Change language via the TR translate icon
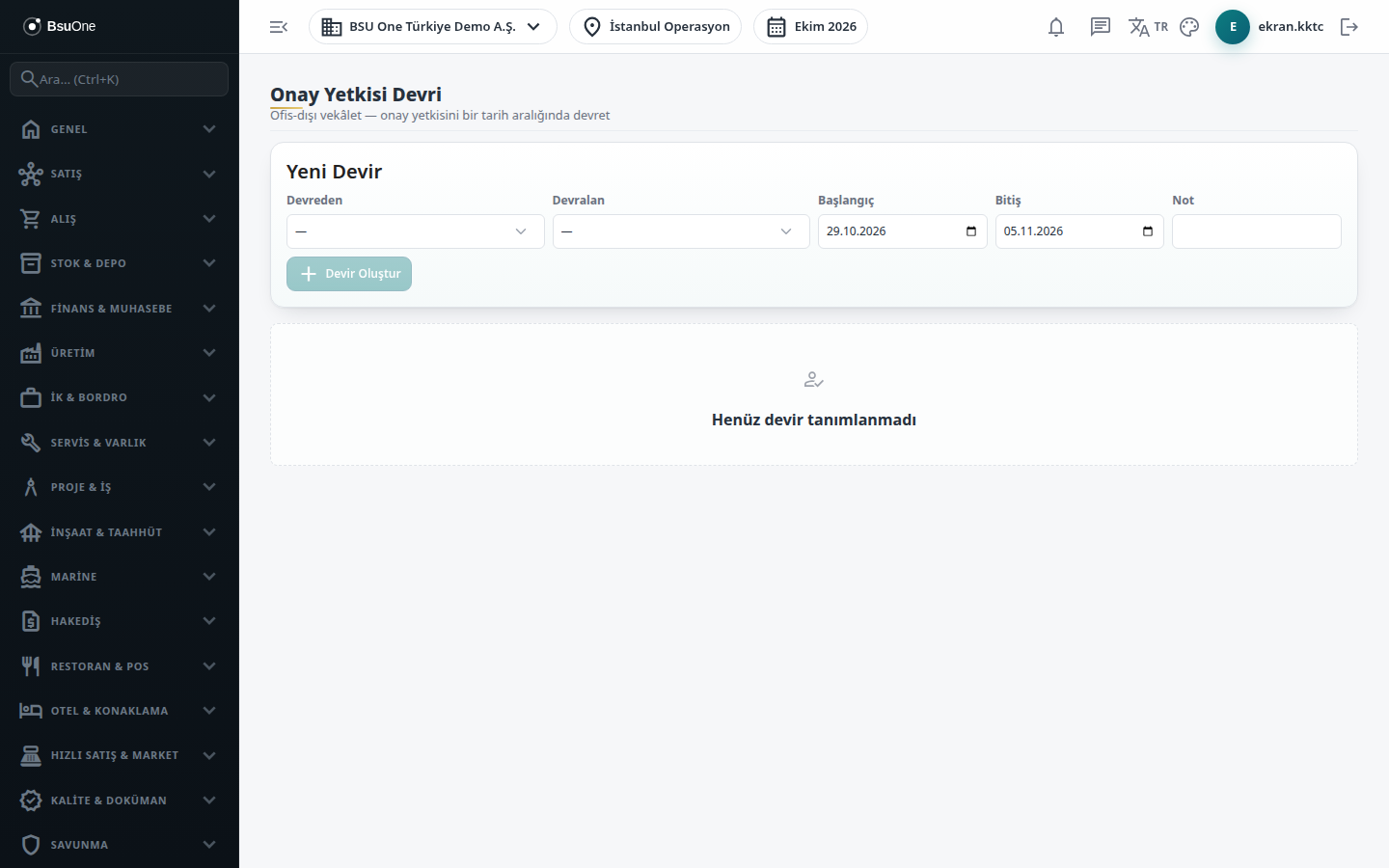The width and height of the screenshot is (1389, 868). [x=1148, y=27]
